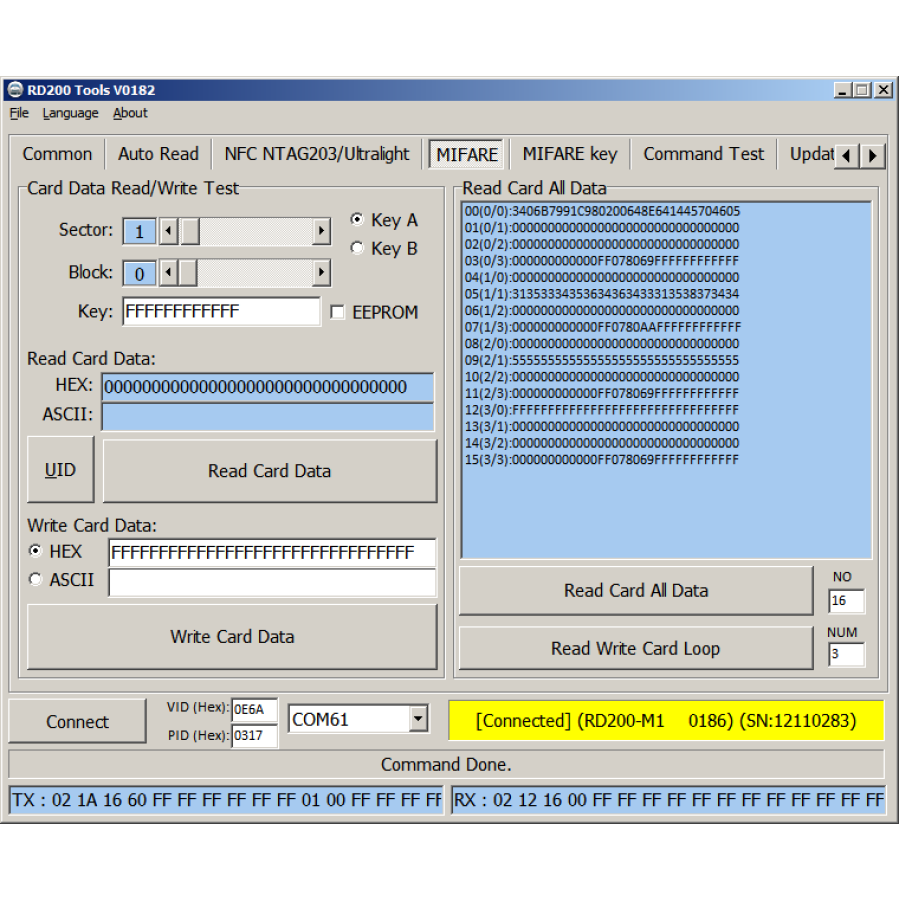
Task: Switch to the MIFARE key tab
Action: pos(569,154)
